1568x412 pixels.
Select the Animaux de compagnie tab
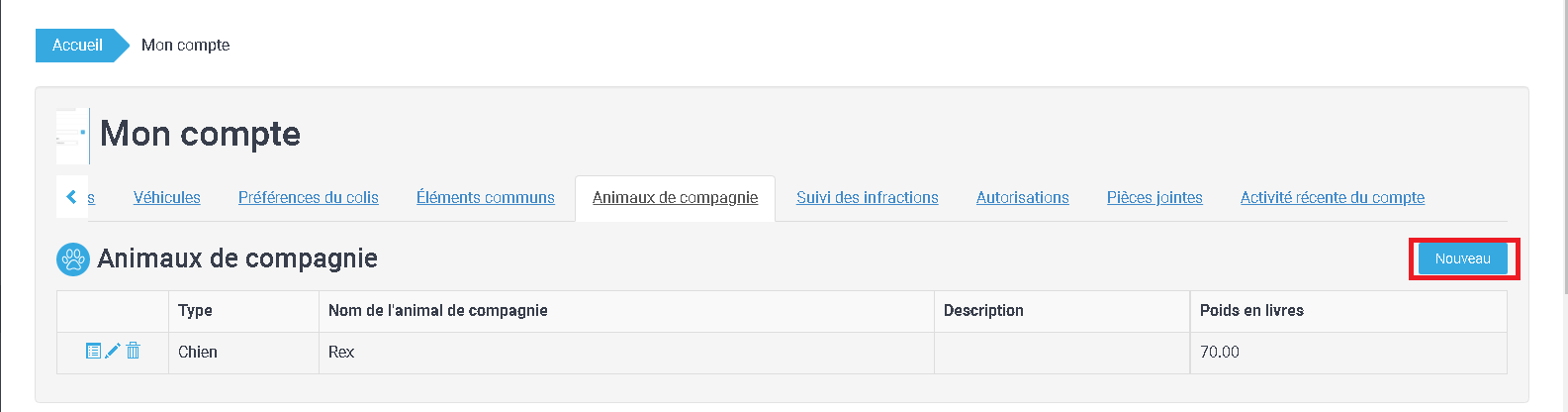pyautogui.click(x=675, y=197)
